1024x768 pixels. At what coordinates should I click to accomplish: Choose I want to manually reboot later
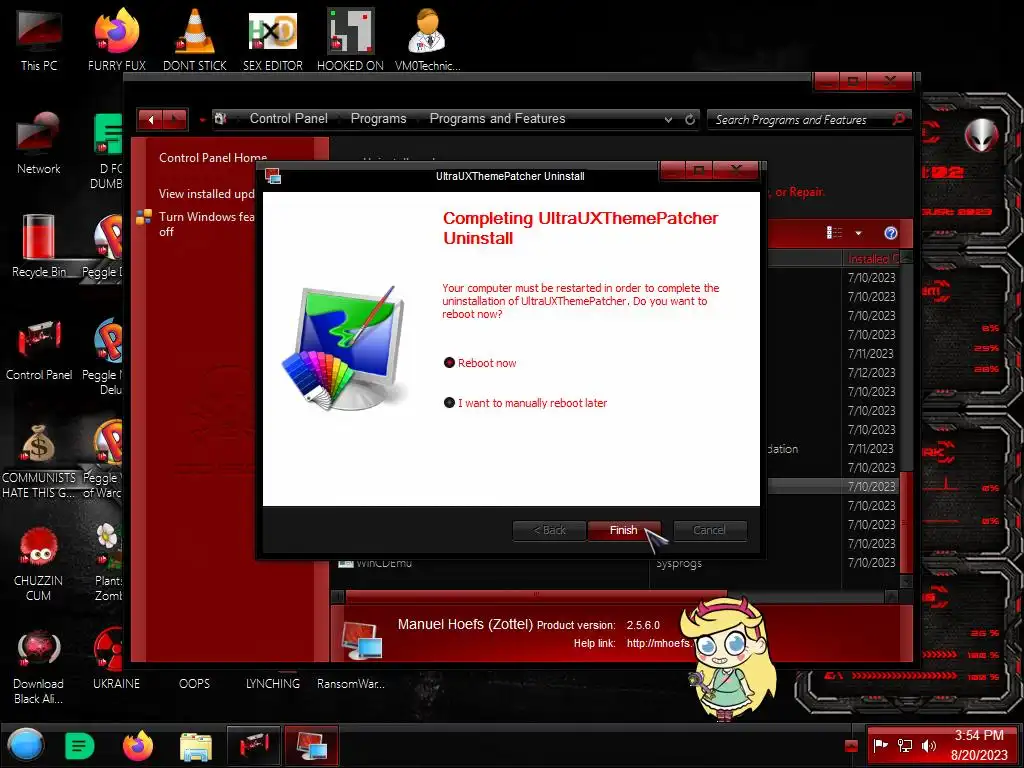[449, 403]
